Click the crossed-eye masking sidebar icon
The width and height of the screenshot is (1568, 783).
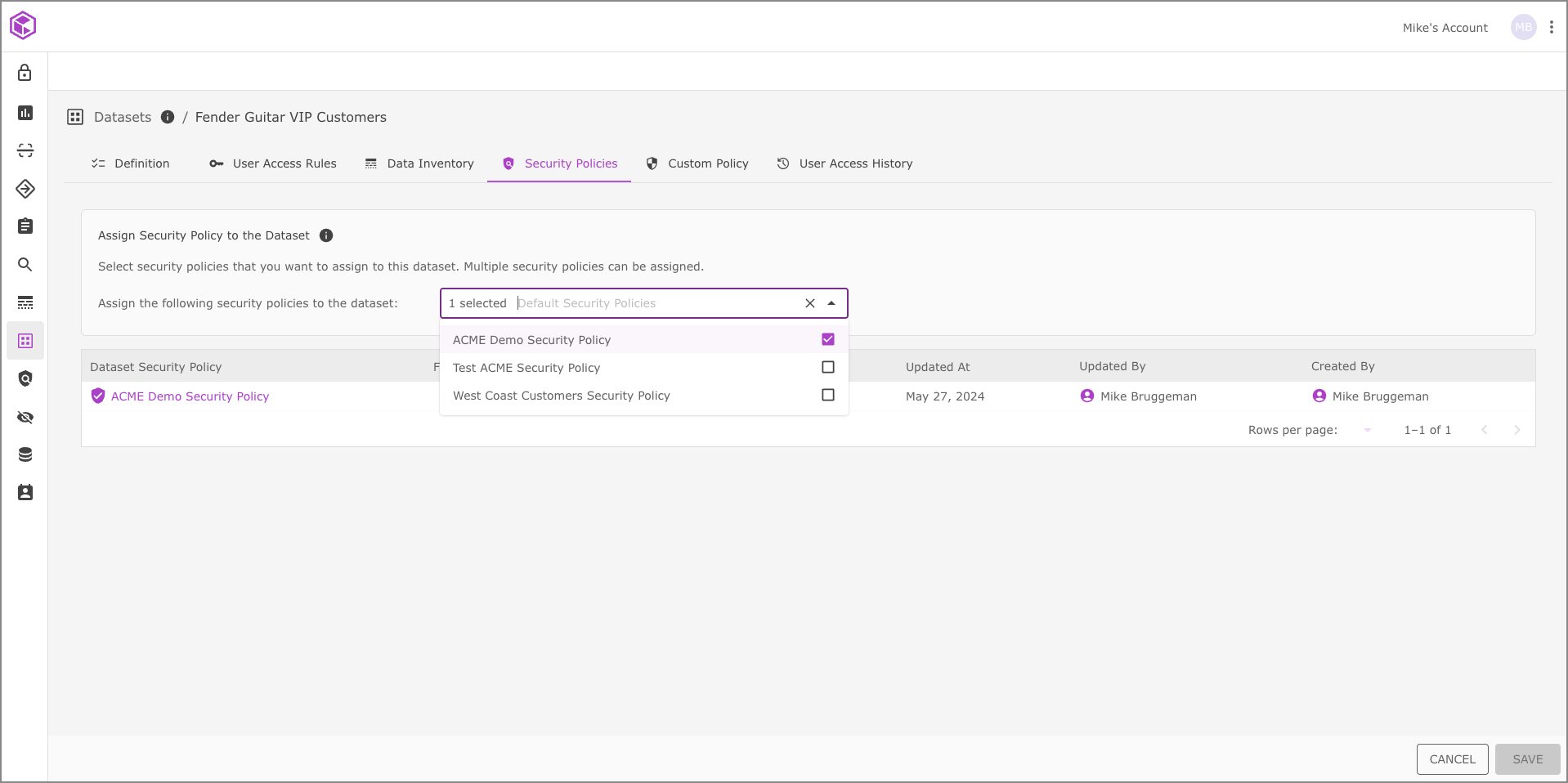(25, 417)
